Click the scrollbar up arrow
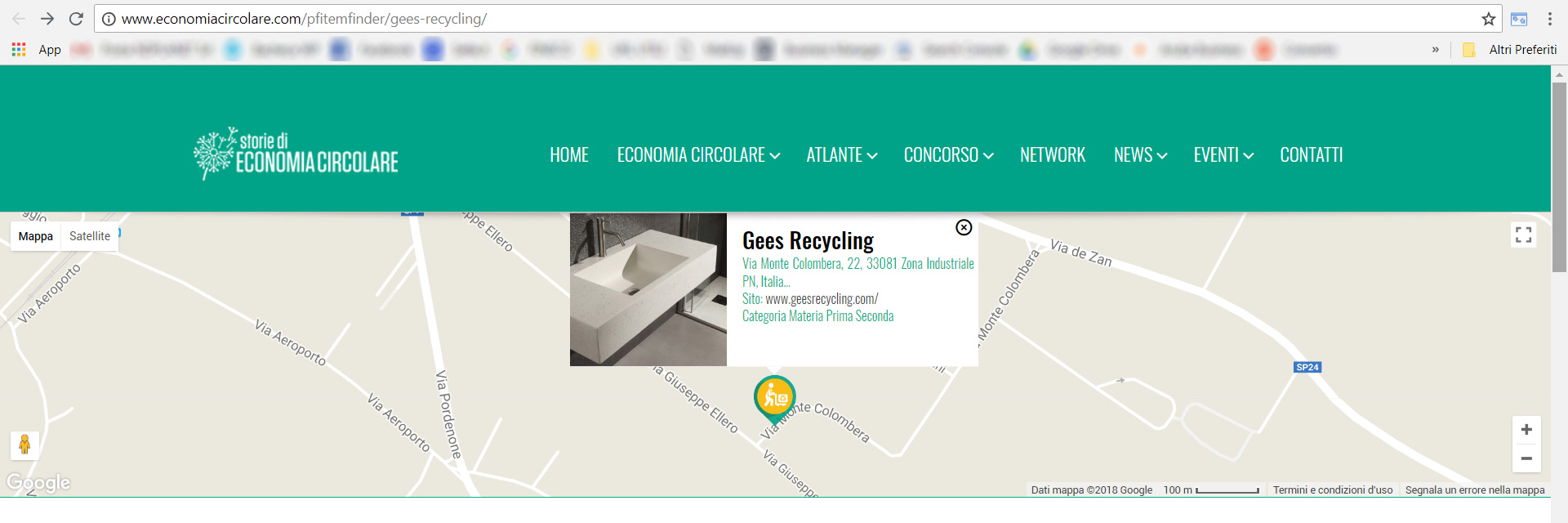 1559,74
